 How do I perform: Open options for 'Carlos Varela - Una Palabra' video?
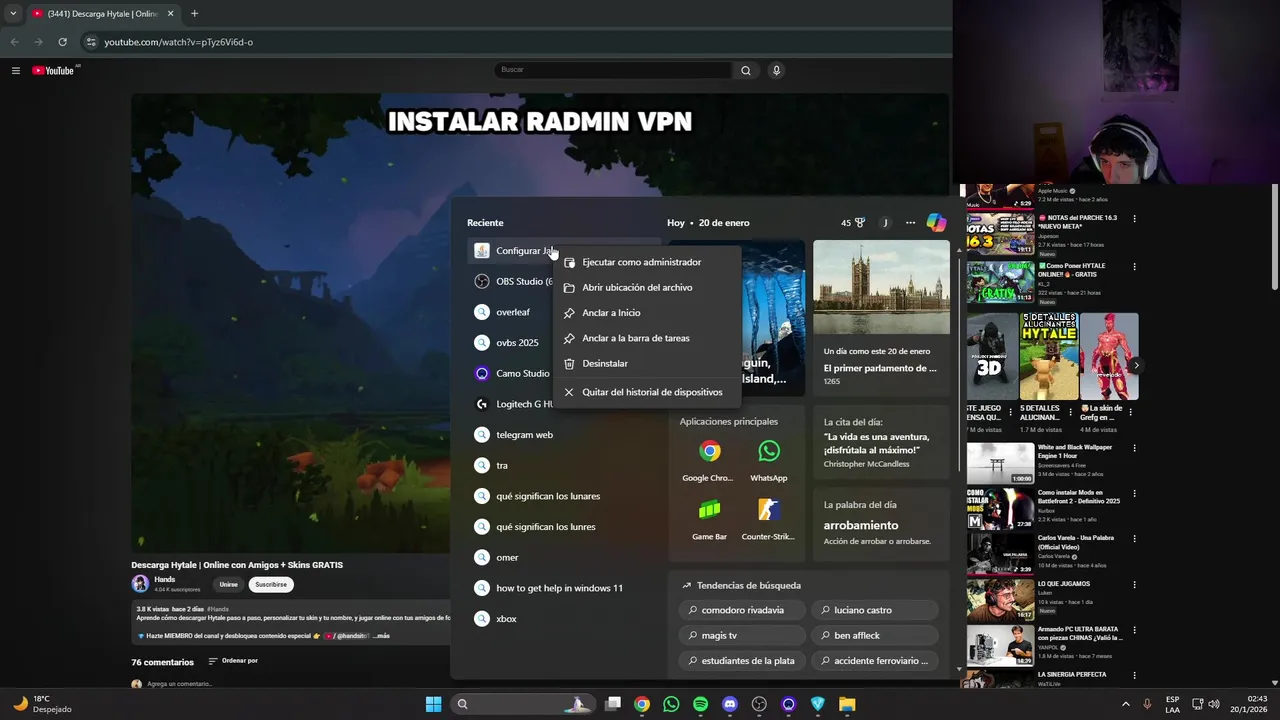click(x=1134, y=539)
